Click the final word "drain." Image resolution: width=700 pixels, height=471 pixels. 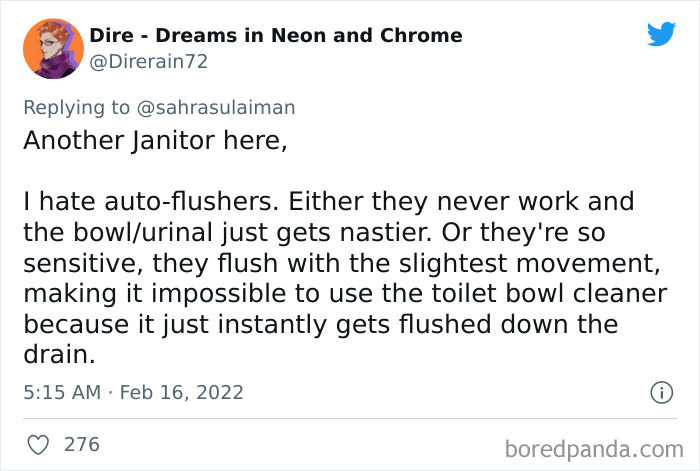[x=59, y=354]
